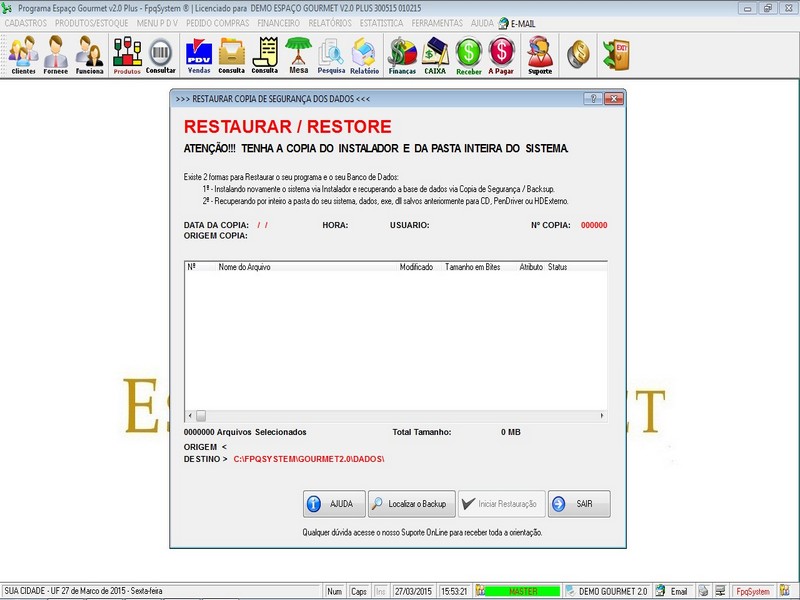Click the gold coin toolbar icon
This screenshot has height=600, width=800.
pos(578,54)
